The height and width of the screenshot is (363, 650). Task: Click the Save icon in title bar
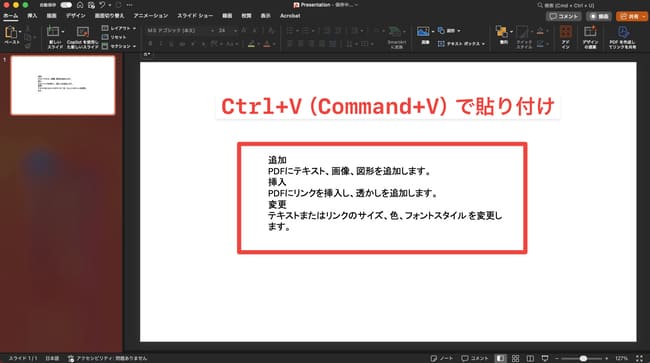click(91, 5)
